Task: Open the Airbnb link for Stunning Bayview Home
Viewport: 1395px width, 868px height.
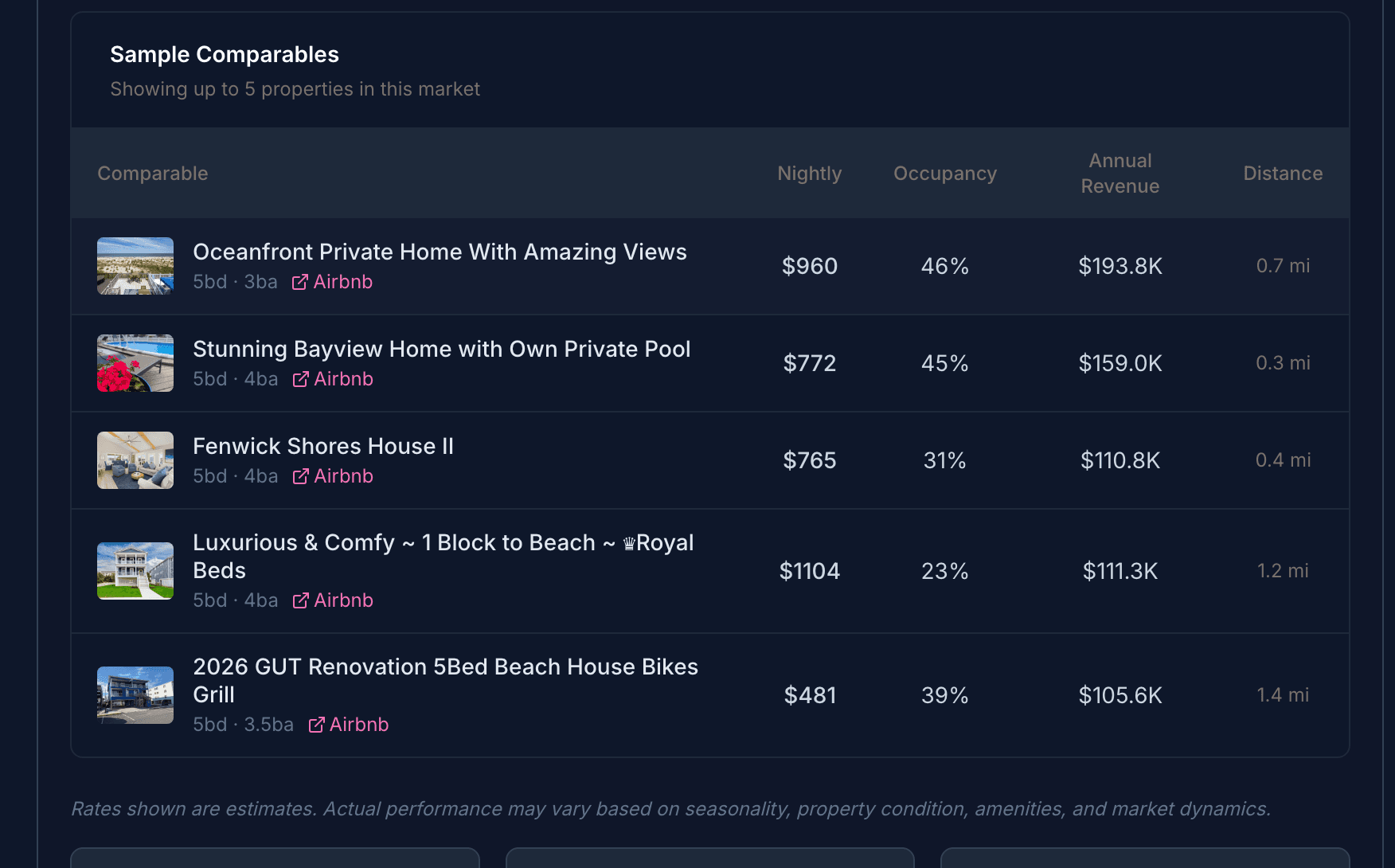Action: coord(342,379)
